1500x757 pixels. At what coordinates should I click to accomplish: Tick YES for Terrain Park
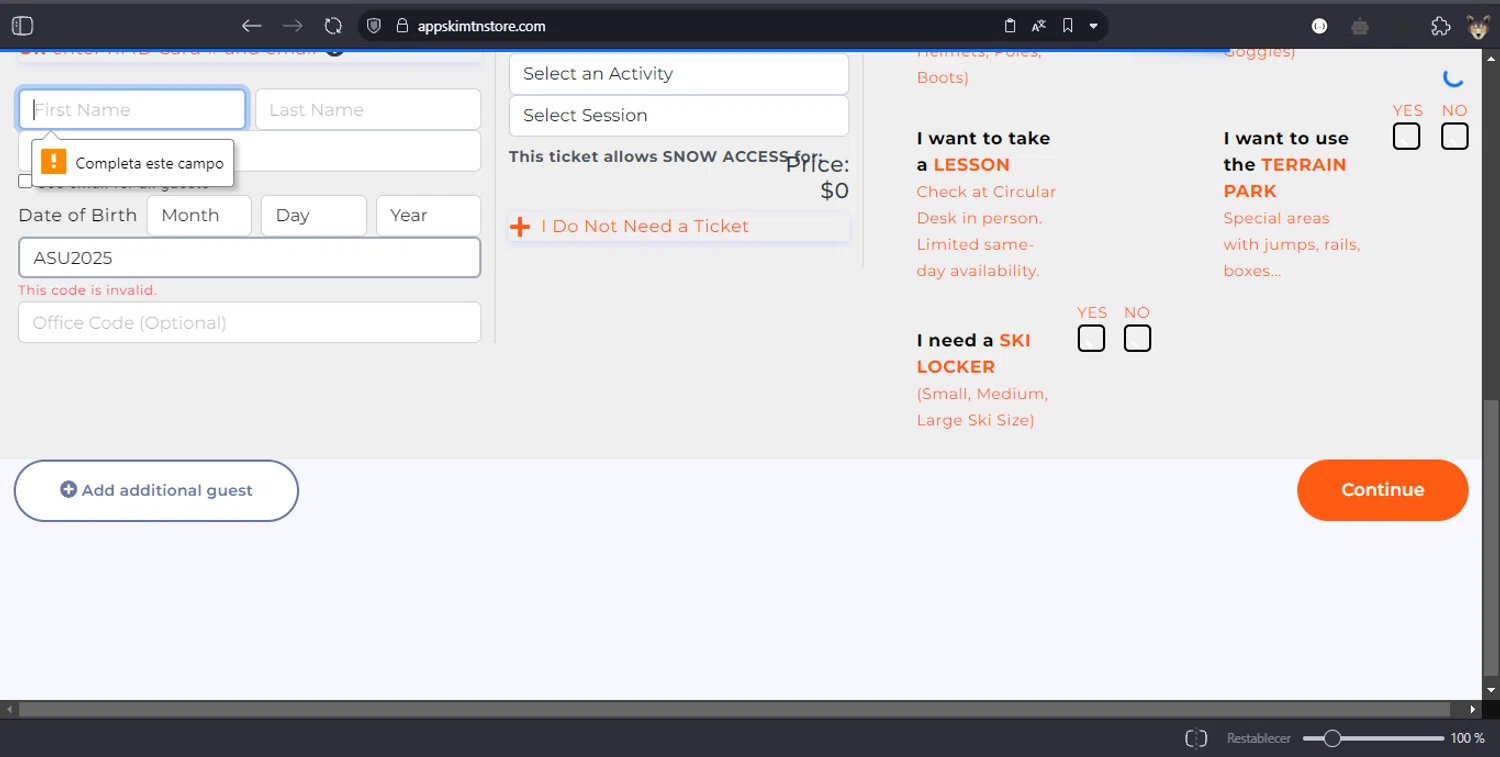pos(1406,136)
